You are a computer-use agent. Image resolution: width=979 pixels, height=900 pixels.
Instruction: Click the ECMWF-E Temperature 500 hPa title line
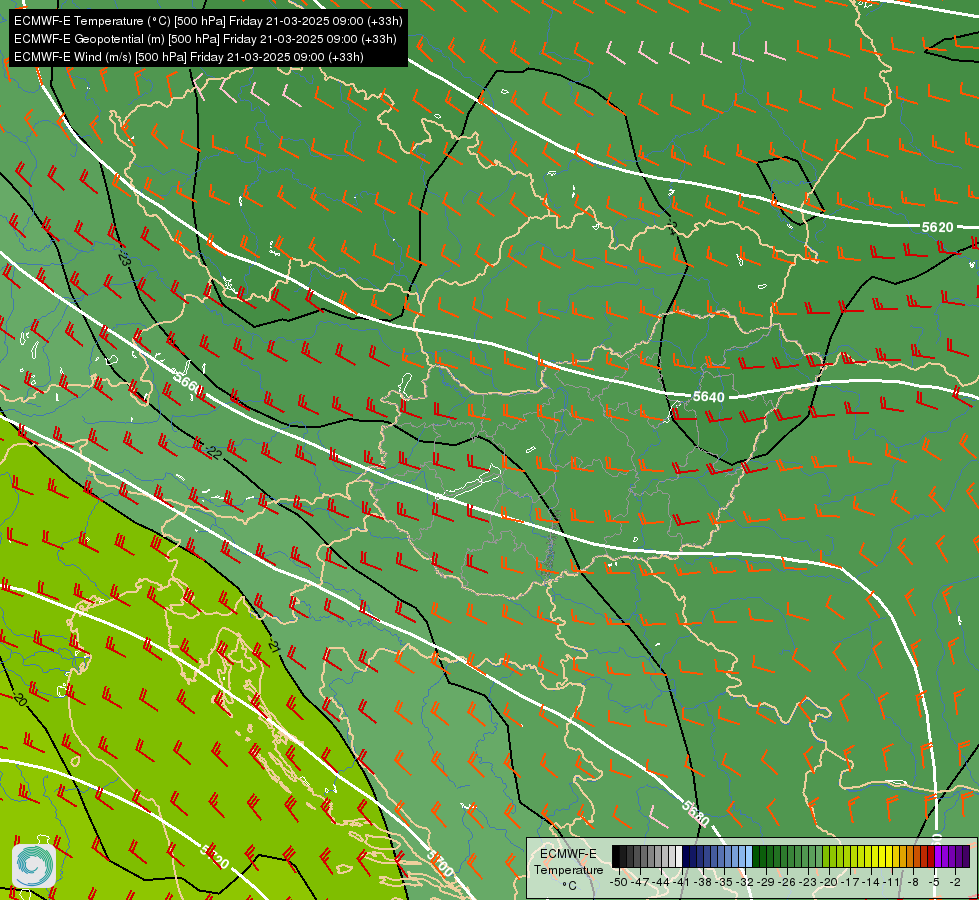(x=208, y=21)
